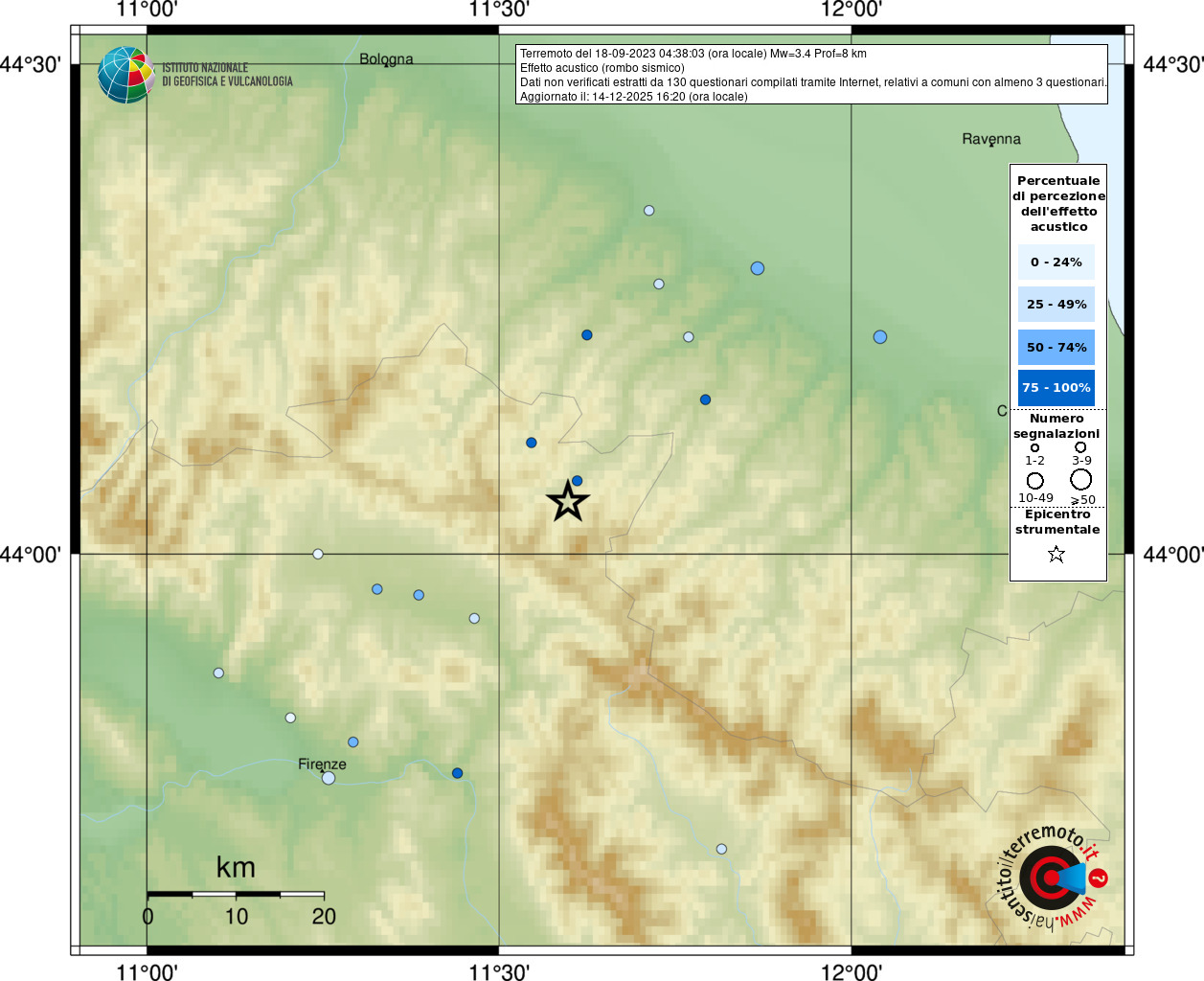Click the 44°30' latitude label on the left
This screenshot has width=1204, height=981.
click(31, 64)
